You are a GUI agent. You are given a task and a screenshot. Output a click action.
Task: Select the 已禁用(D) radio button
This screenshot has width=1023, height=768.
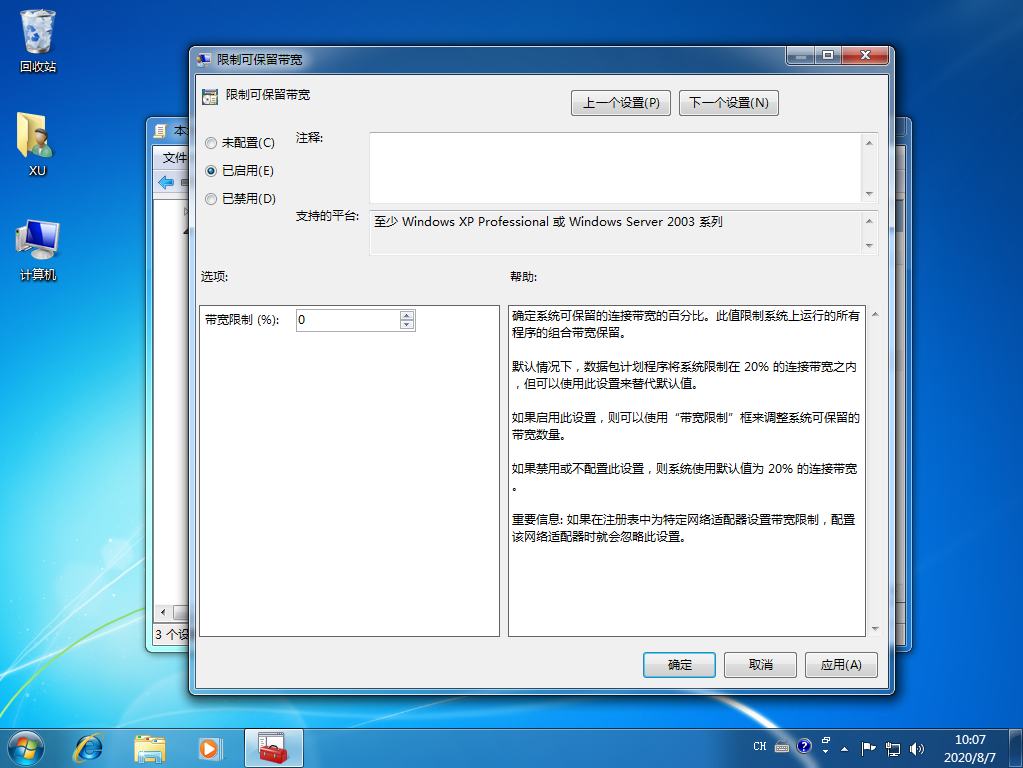[211, 199]
